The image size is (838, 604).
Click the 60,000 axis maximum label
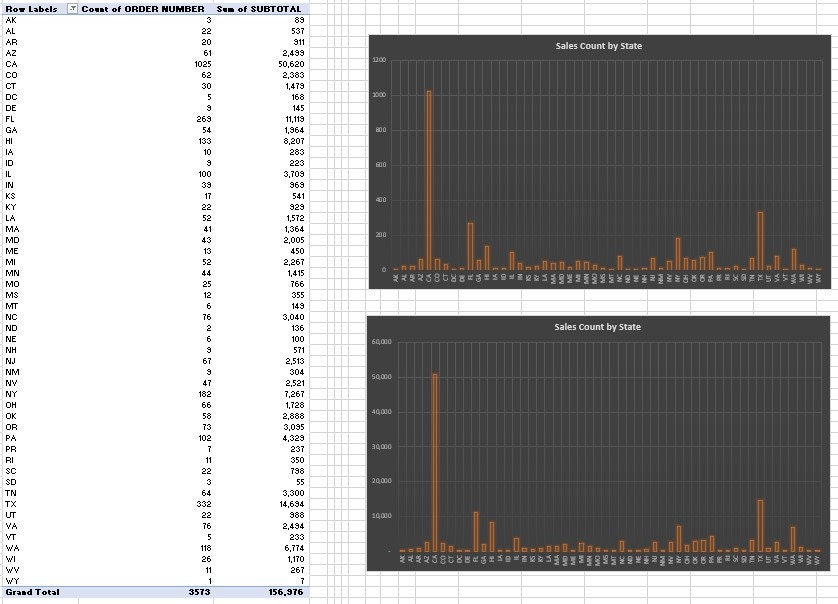382,342
